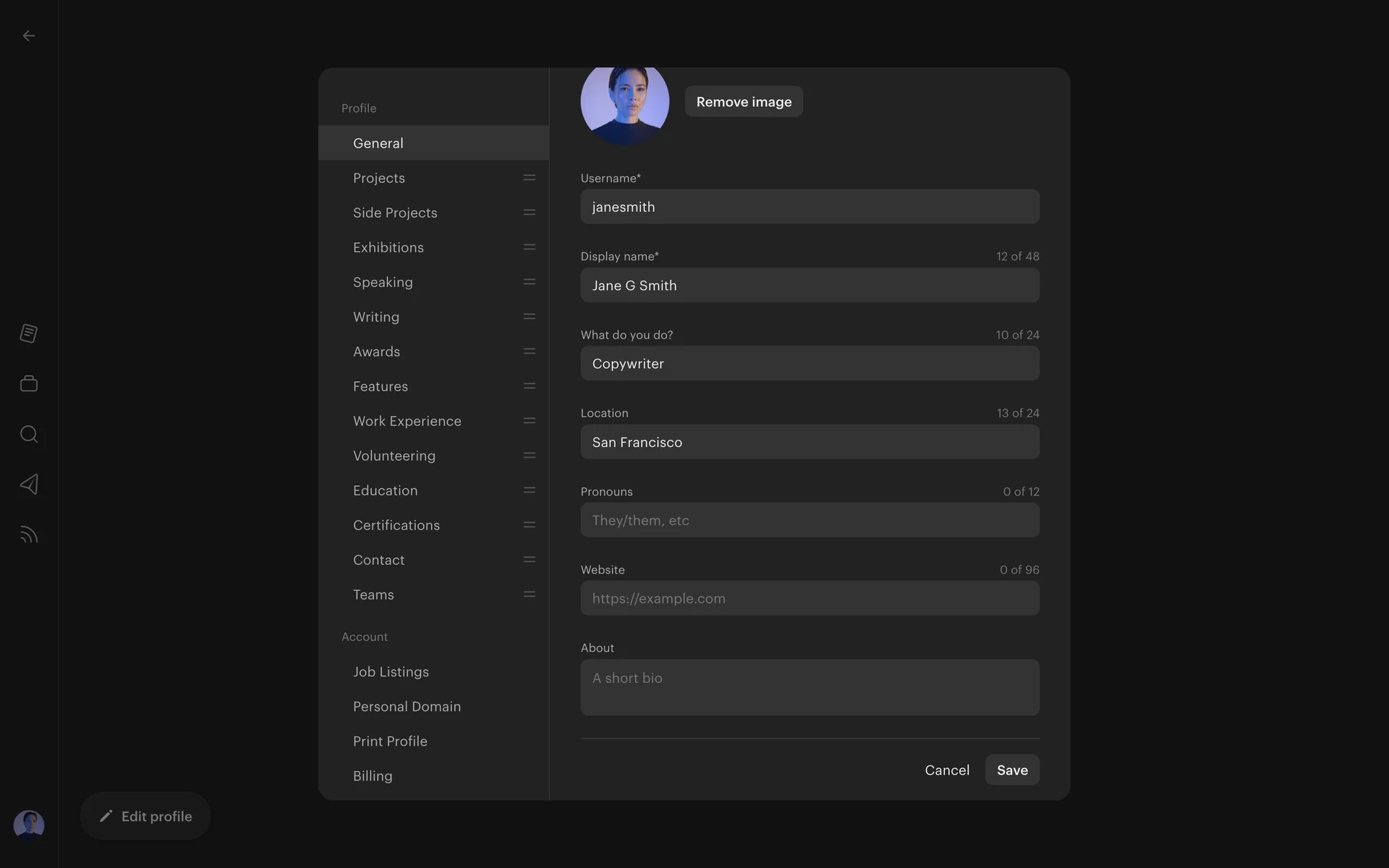Open the Work Experience section

[x=433, y=420]
